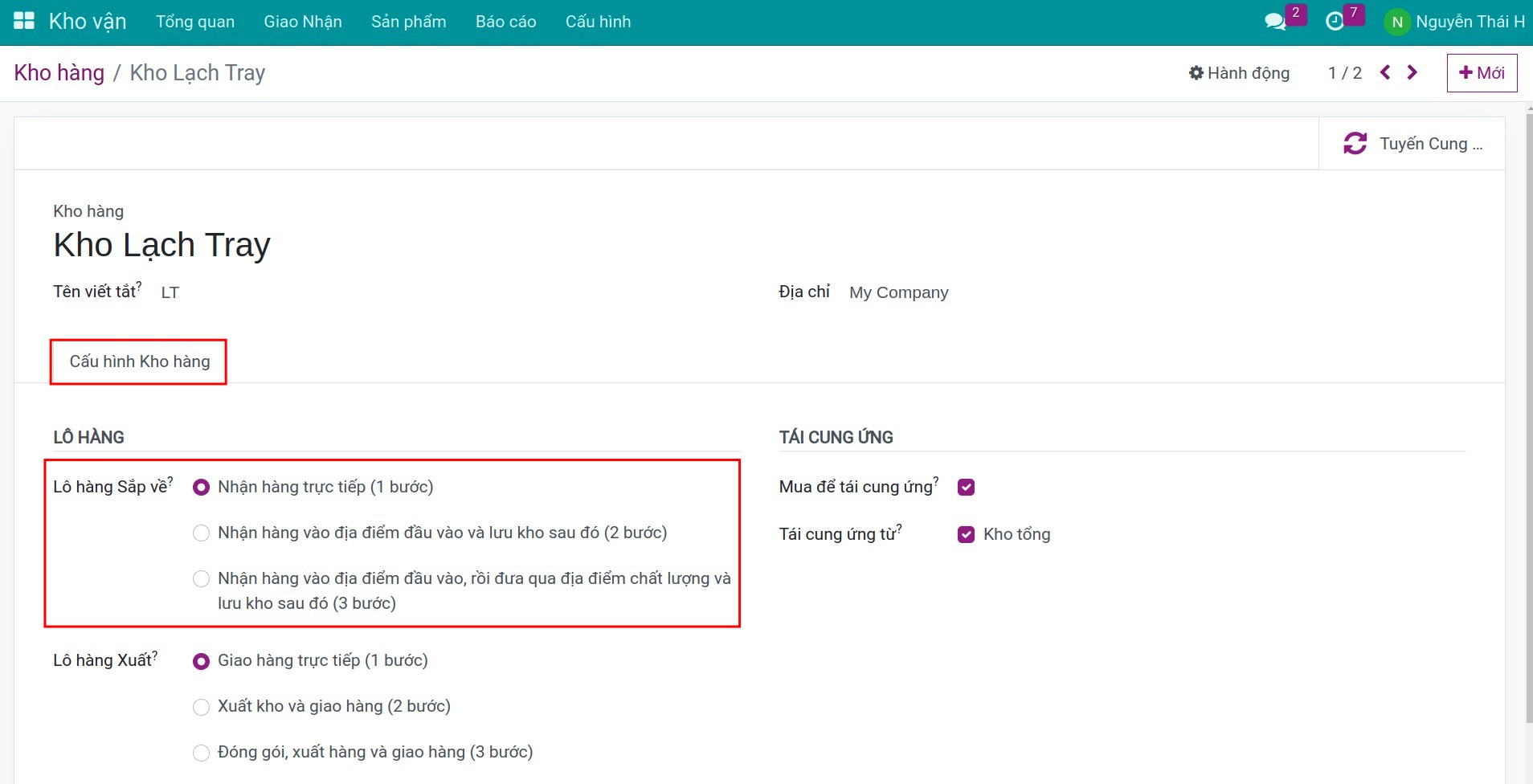Toggle Mua để tái cung ứng checkbox
This screenshot has width=1533, height=784.
point(966,487)
